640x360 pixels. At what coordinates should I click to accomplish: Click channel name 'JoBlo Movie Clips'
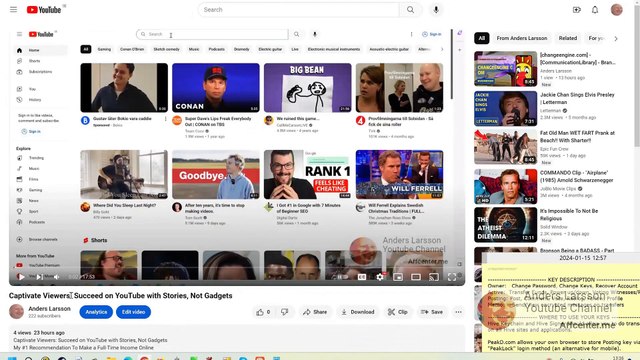[558, 189]
